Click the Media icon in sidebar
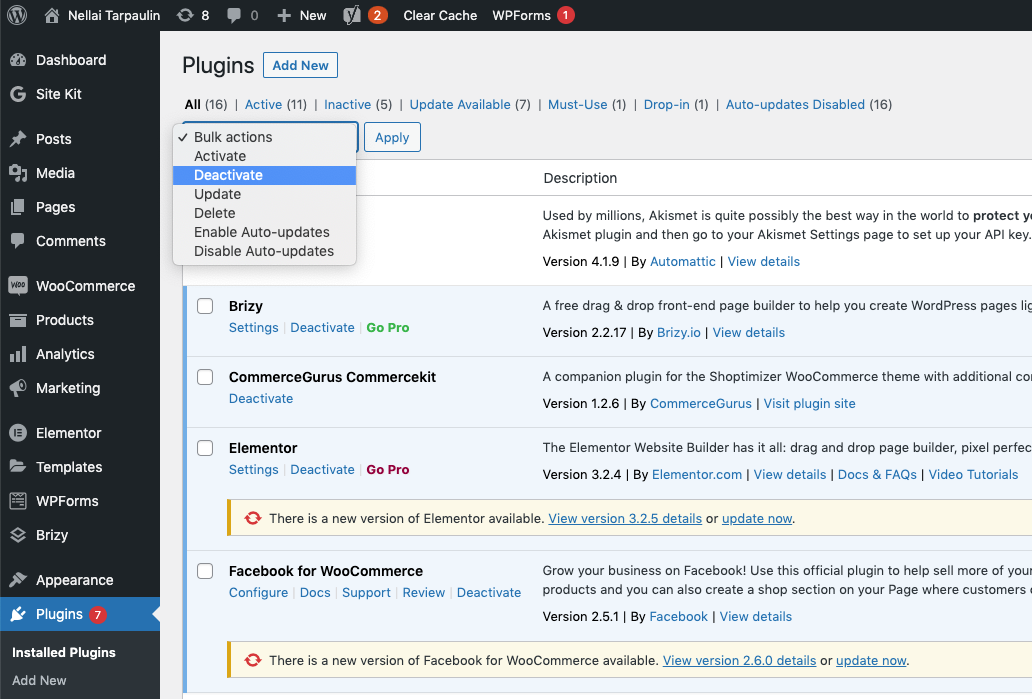 [18, 173]
